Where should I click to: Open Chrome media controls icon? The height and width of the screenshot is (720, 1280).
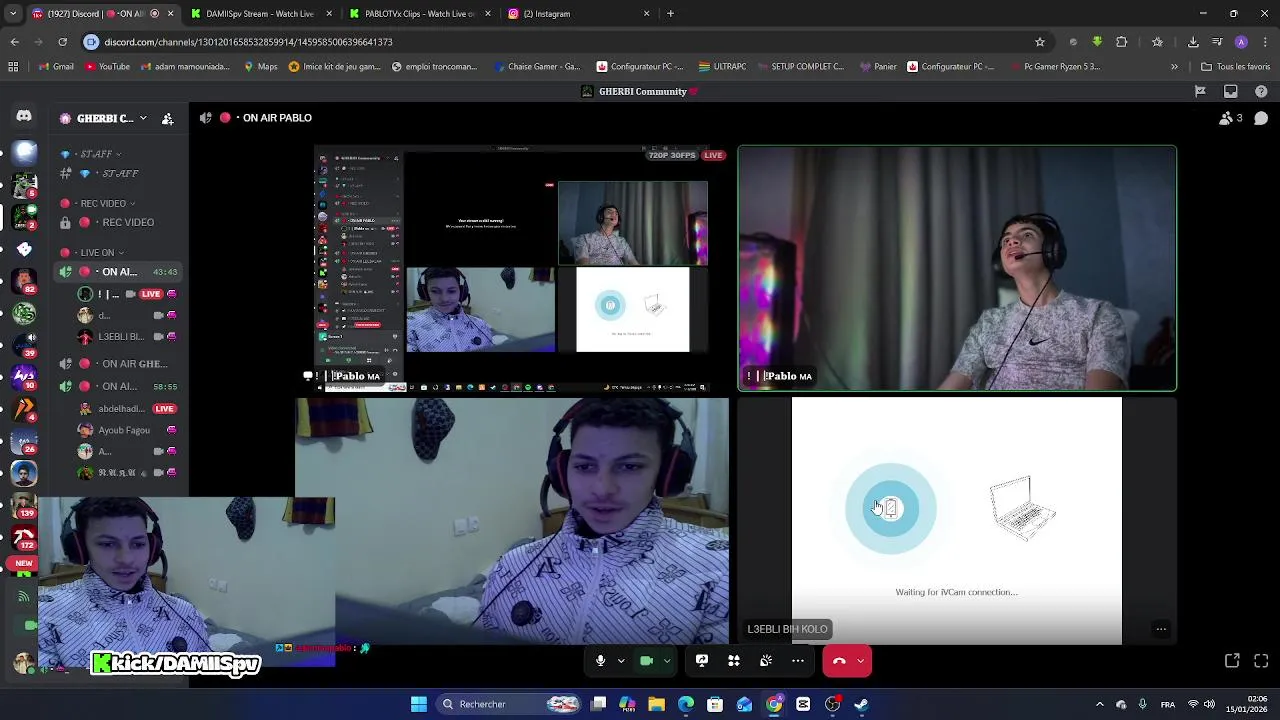(1217, 42)
